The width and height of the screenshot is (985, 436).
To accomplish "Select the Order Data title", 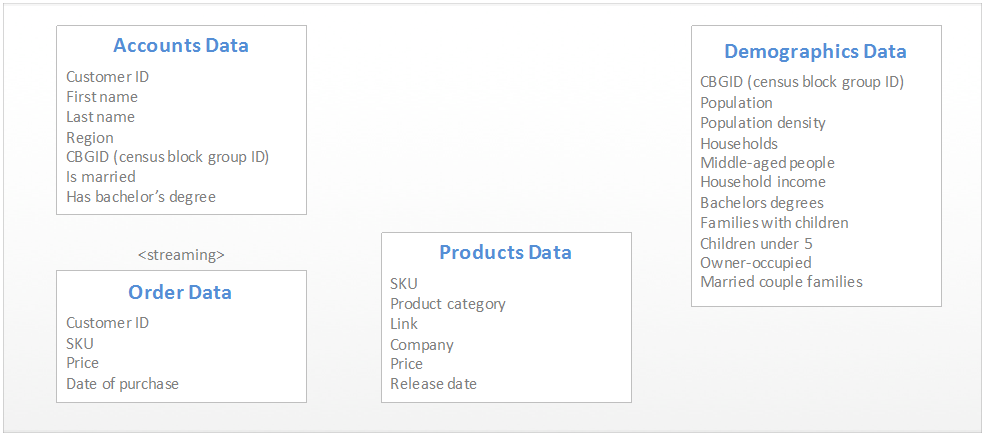I will pos(180,292).
